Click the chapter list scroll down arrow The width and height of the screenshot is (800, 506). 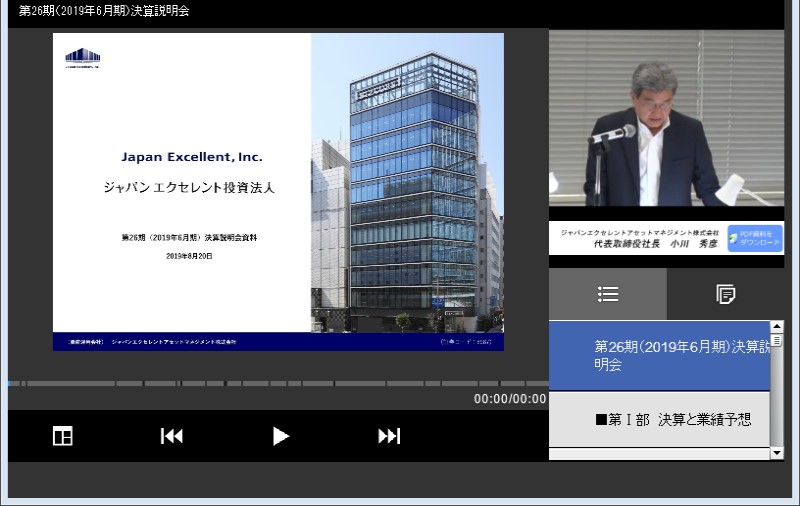777,452
